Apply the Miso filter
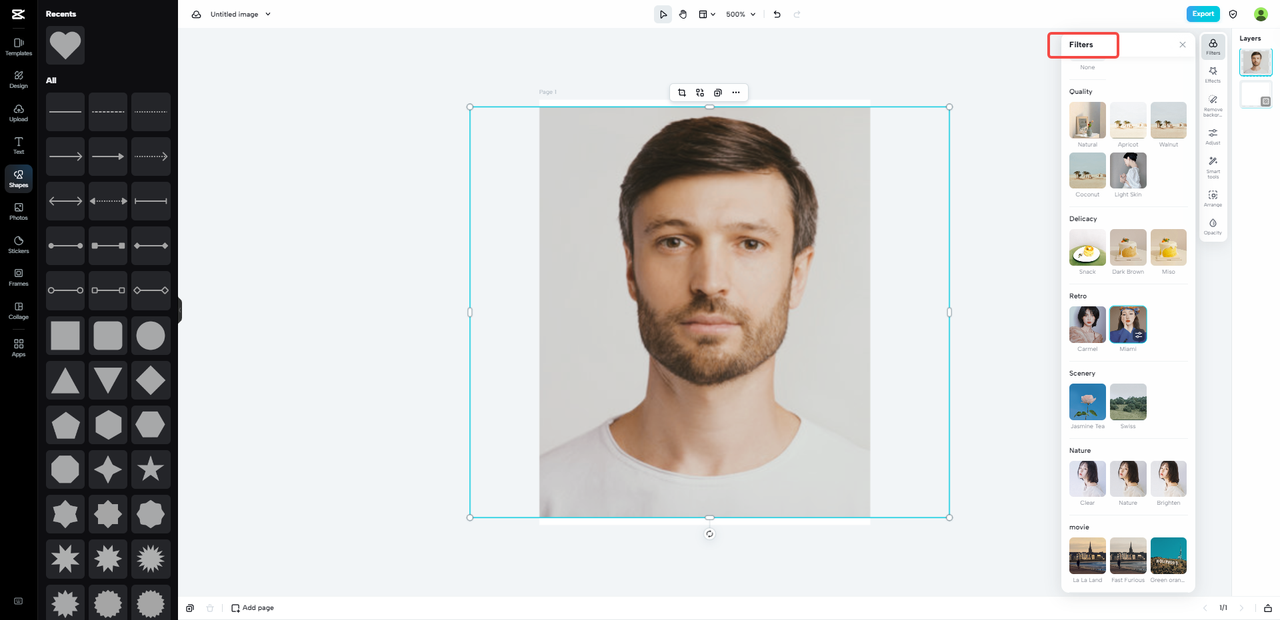Image resolution: width=1280 pixels, height=620 pixels. [x=1168, y=247]
